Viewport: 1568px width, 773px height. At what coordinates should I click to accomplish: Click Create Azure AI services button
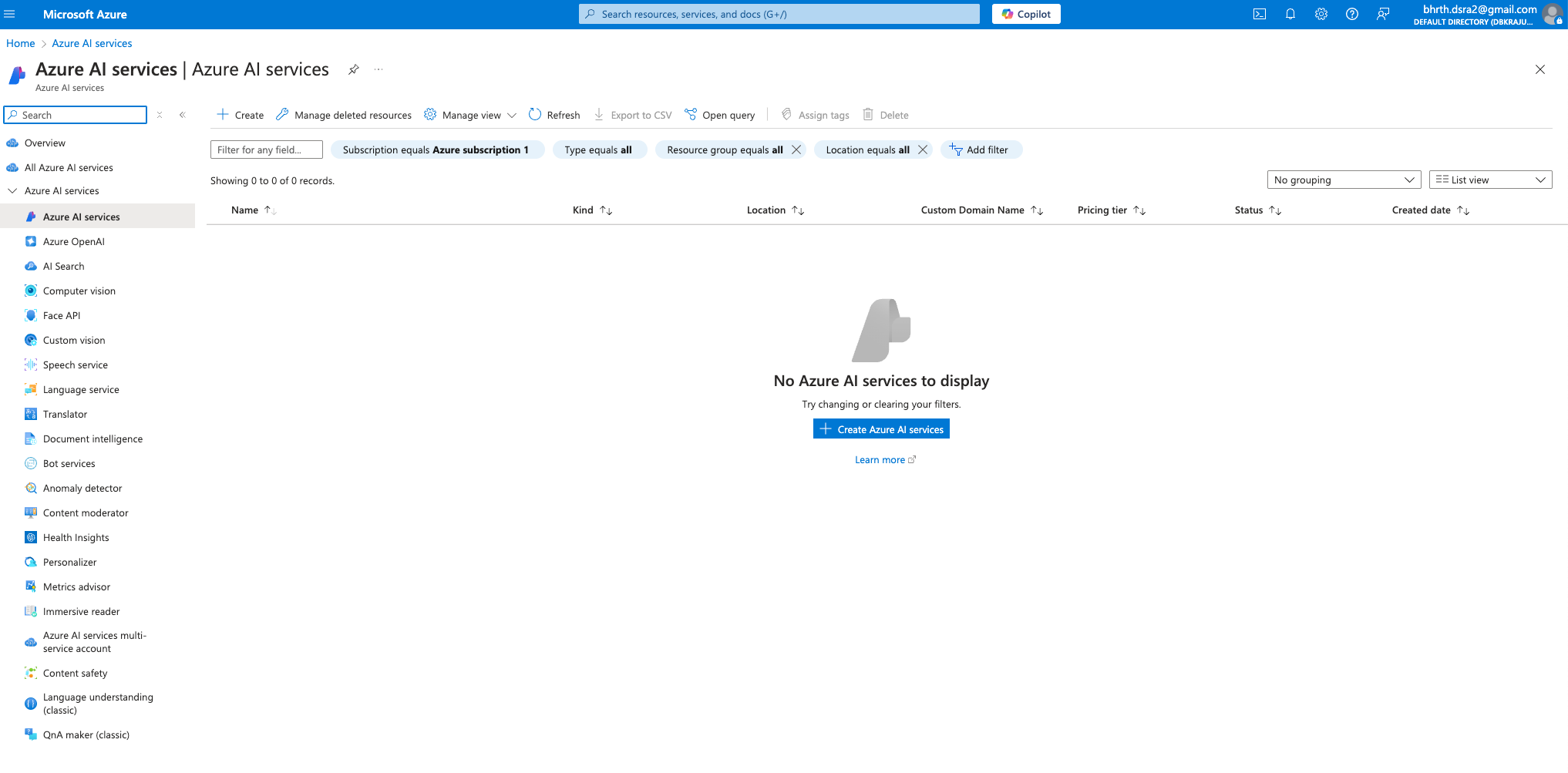881,429
